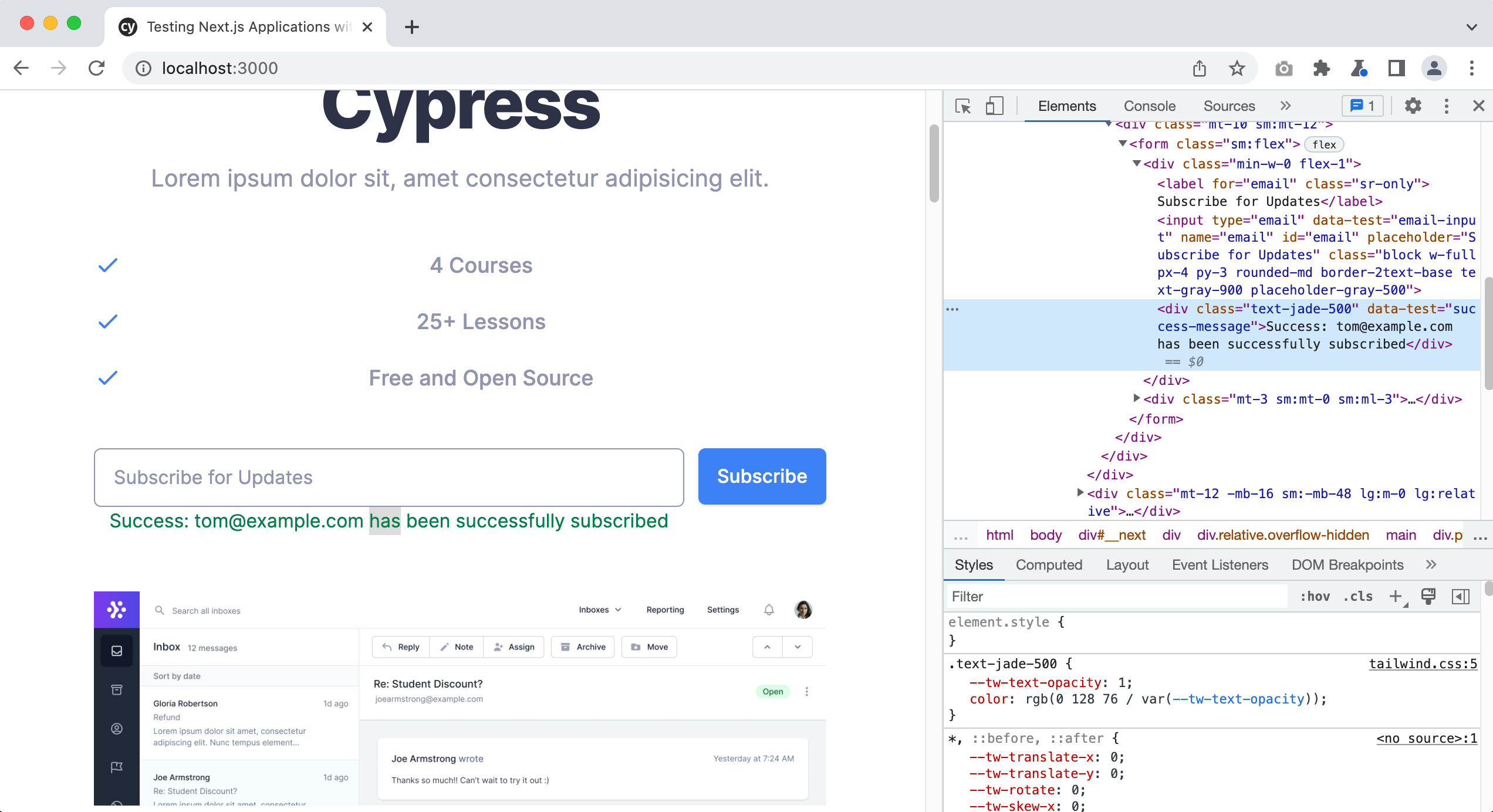This screenshot has height=812, width=1493.
Task: Switch to the Console tab
Action: coord(1149,106)
